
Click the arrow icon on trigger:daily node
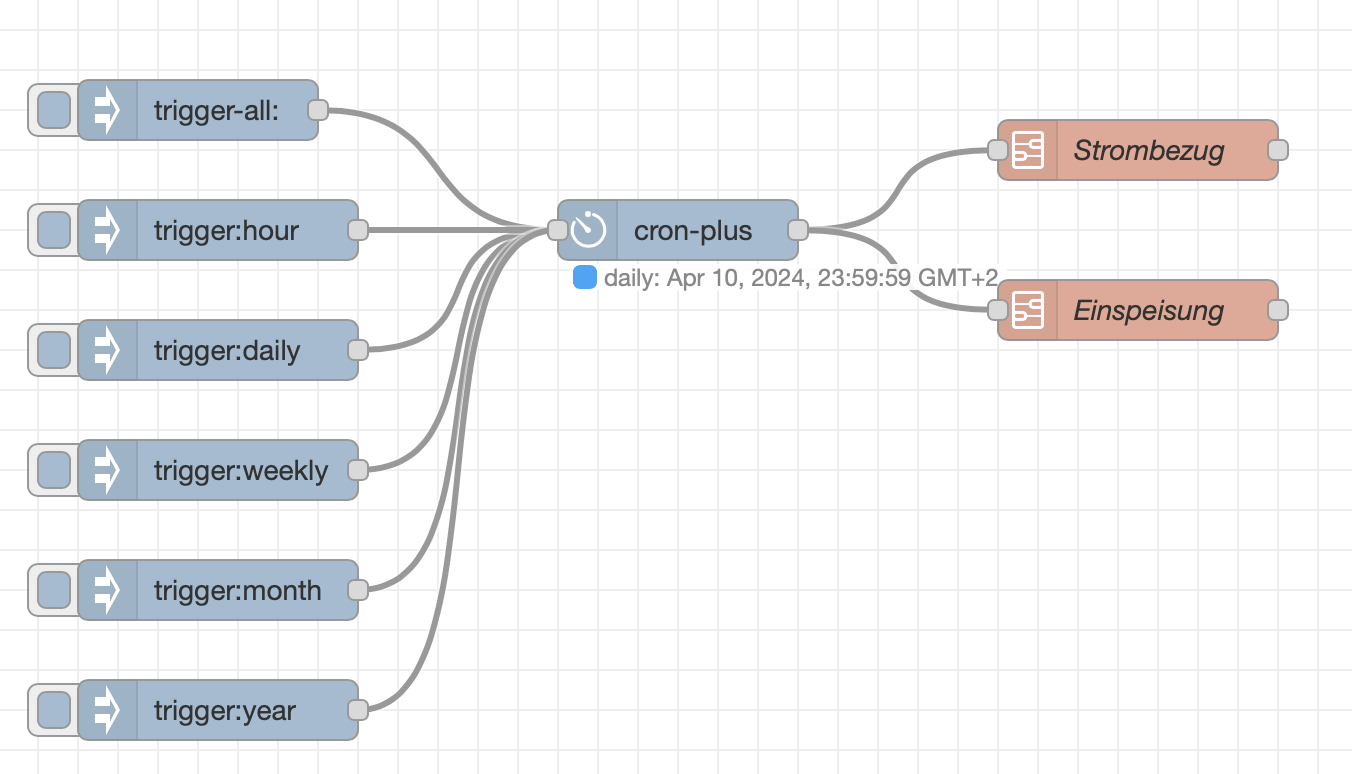(107, 350)
